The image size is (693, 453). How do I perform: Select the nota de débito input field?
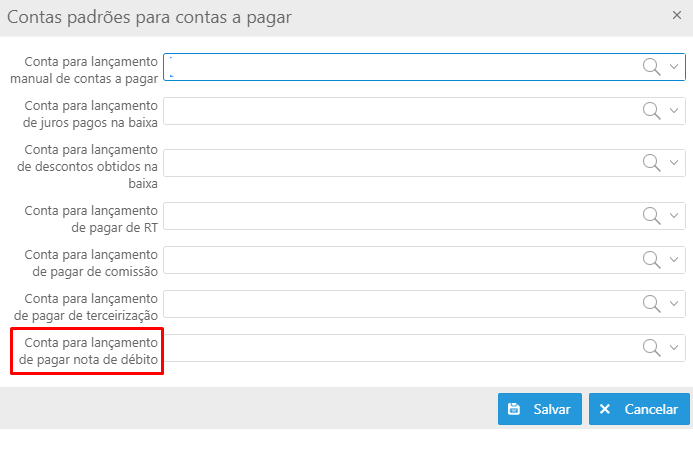point(402,348)
